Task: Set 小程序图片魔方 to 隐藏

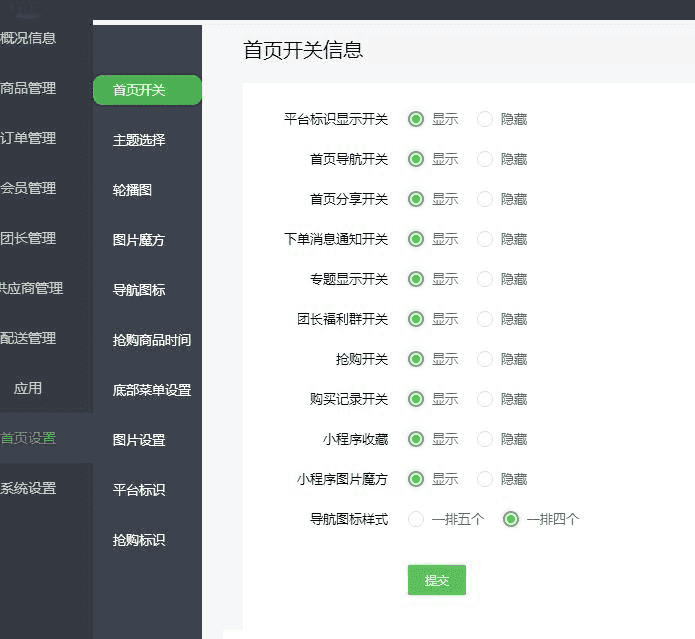Action: pos(485,479)
